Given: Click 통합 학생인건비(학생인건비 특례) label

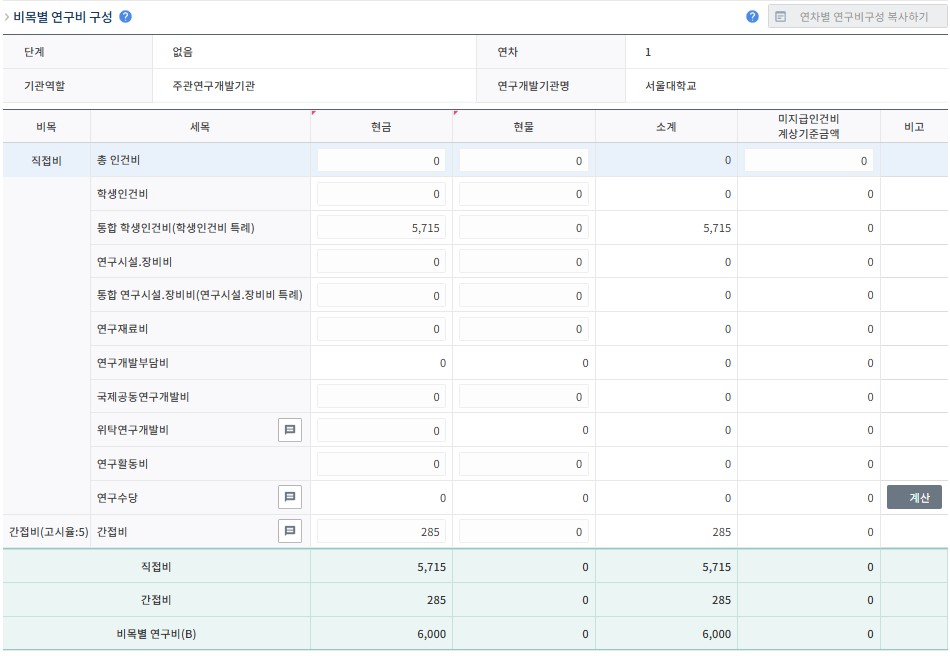Looking at the screenshot, I should tap(176, 228).
